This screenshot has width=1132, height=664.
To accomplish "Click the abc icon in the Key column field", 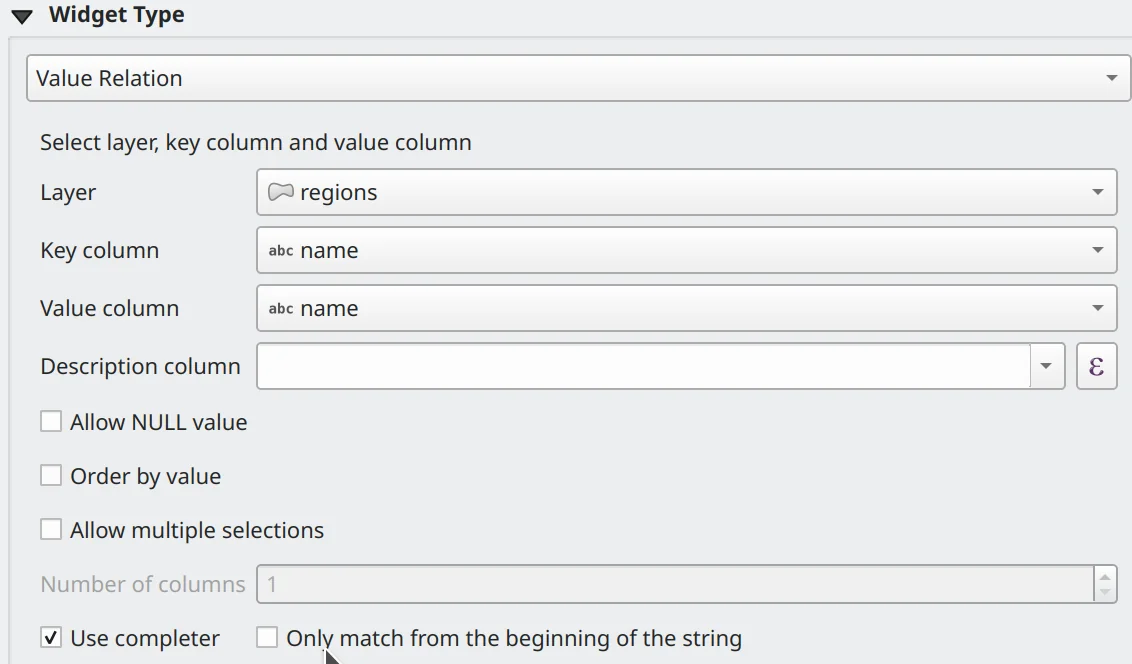I will 281,250.
